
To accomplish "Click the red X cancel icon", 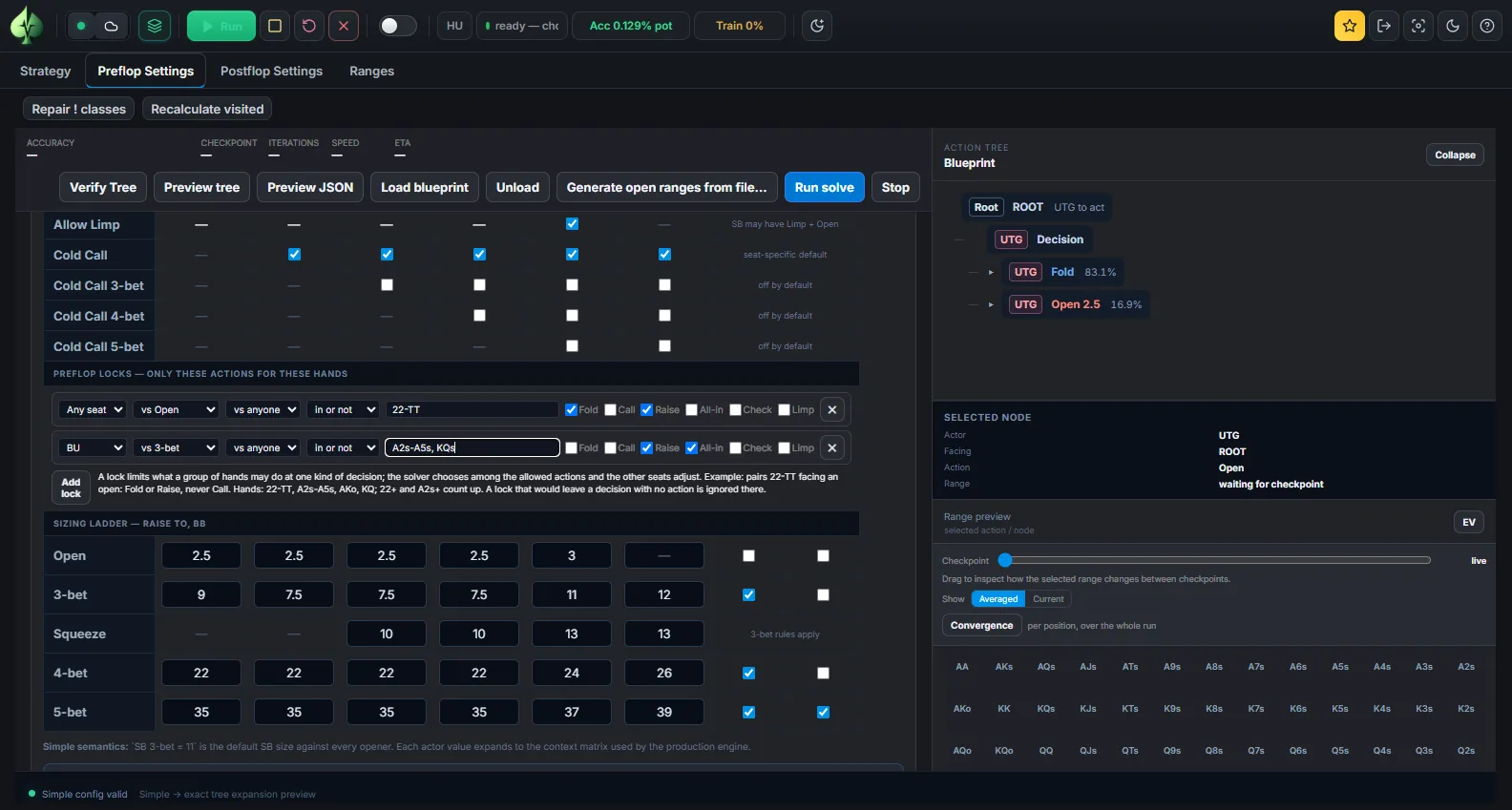I will pyautogui.click(x=344, y=26).
